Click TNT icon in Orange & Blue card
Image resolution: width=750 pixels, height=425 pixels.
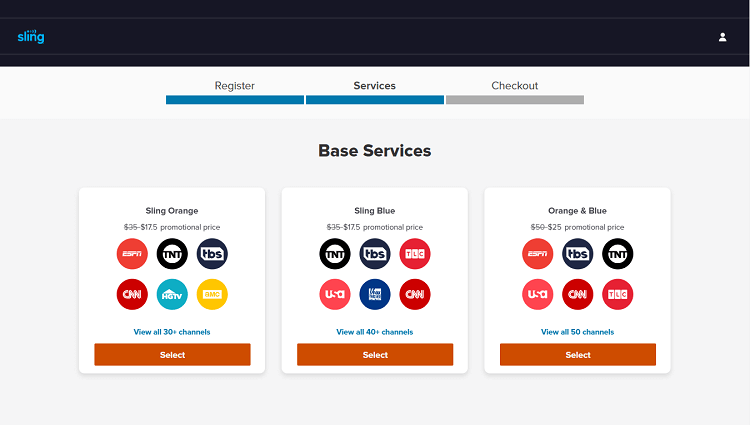pos(618,254)
